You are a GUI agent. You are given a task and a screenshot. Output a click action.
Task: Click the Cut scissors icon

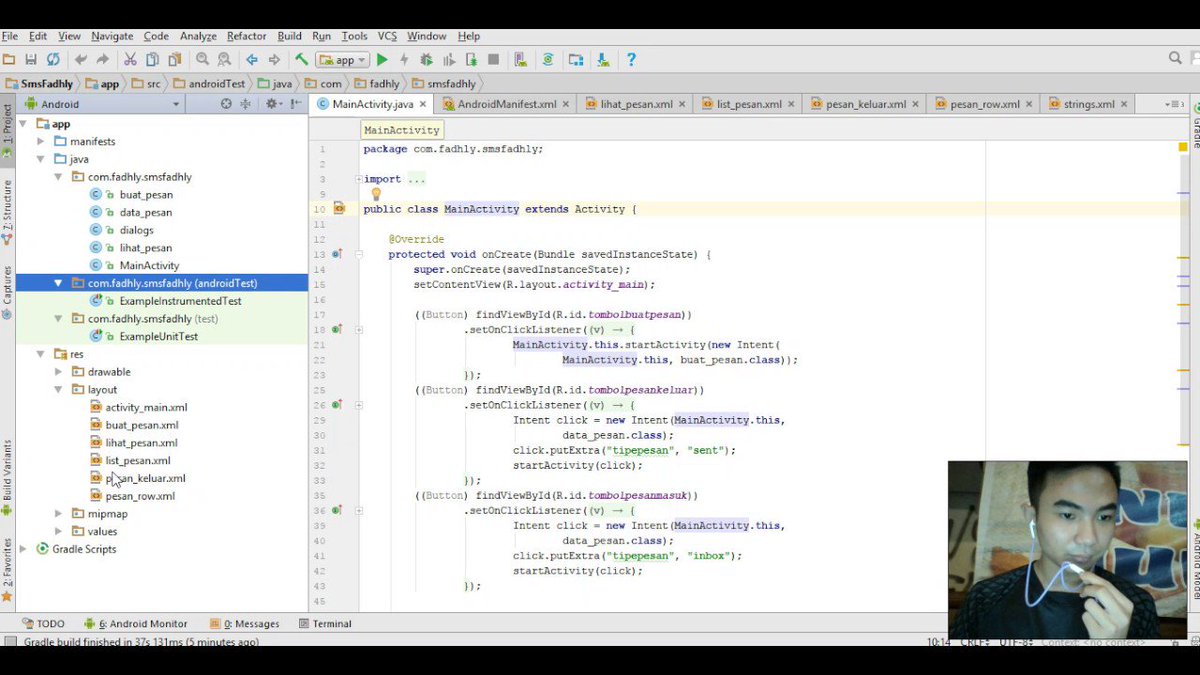tap(130, 60)
